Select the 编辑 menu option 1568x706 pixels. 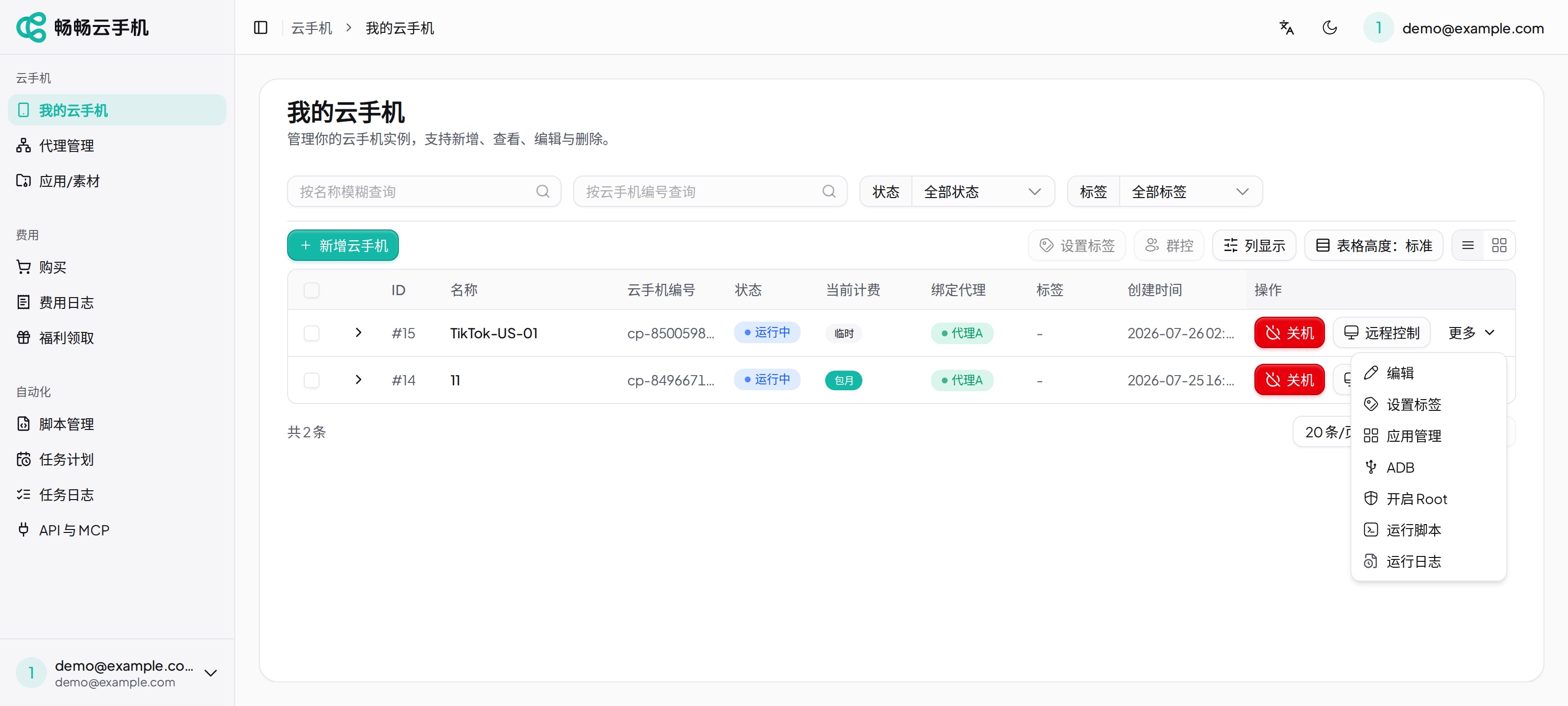pos(1428,373)
